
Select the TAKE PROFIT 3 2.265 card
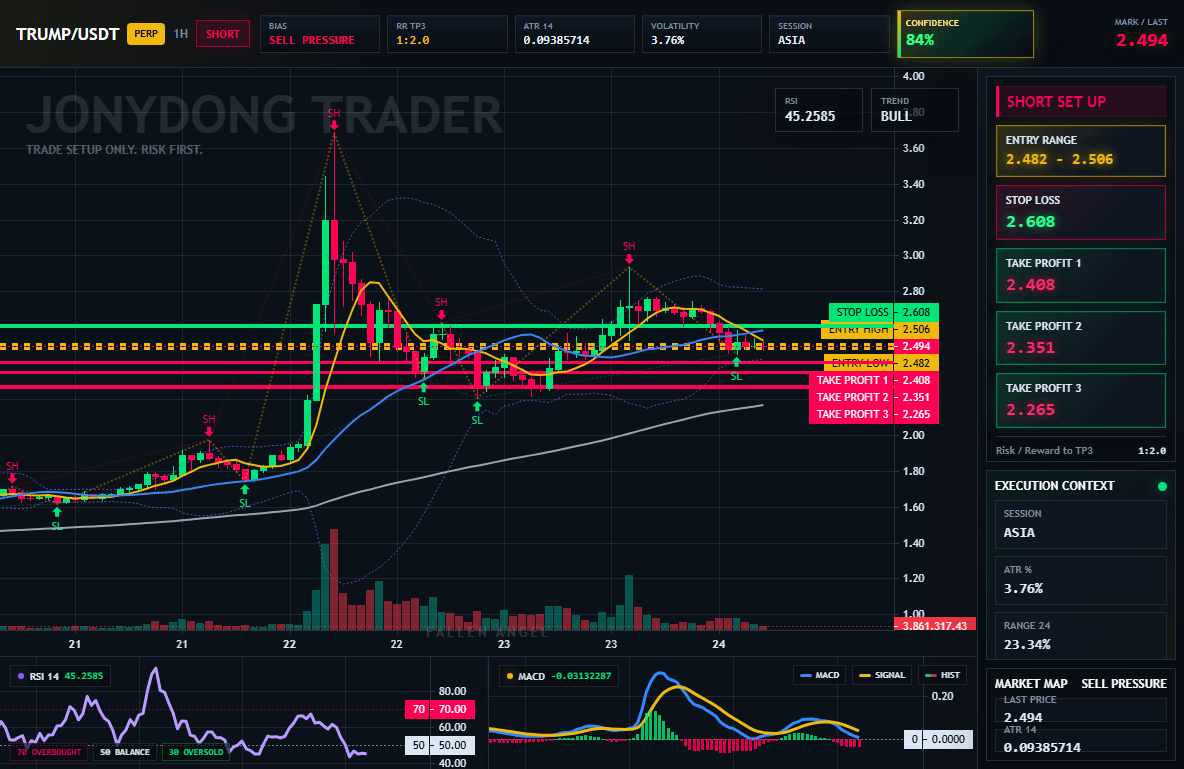[1081, 400]
